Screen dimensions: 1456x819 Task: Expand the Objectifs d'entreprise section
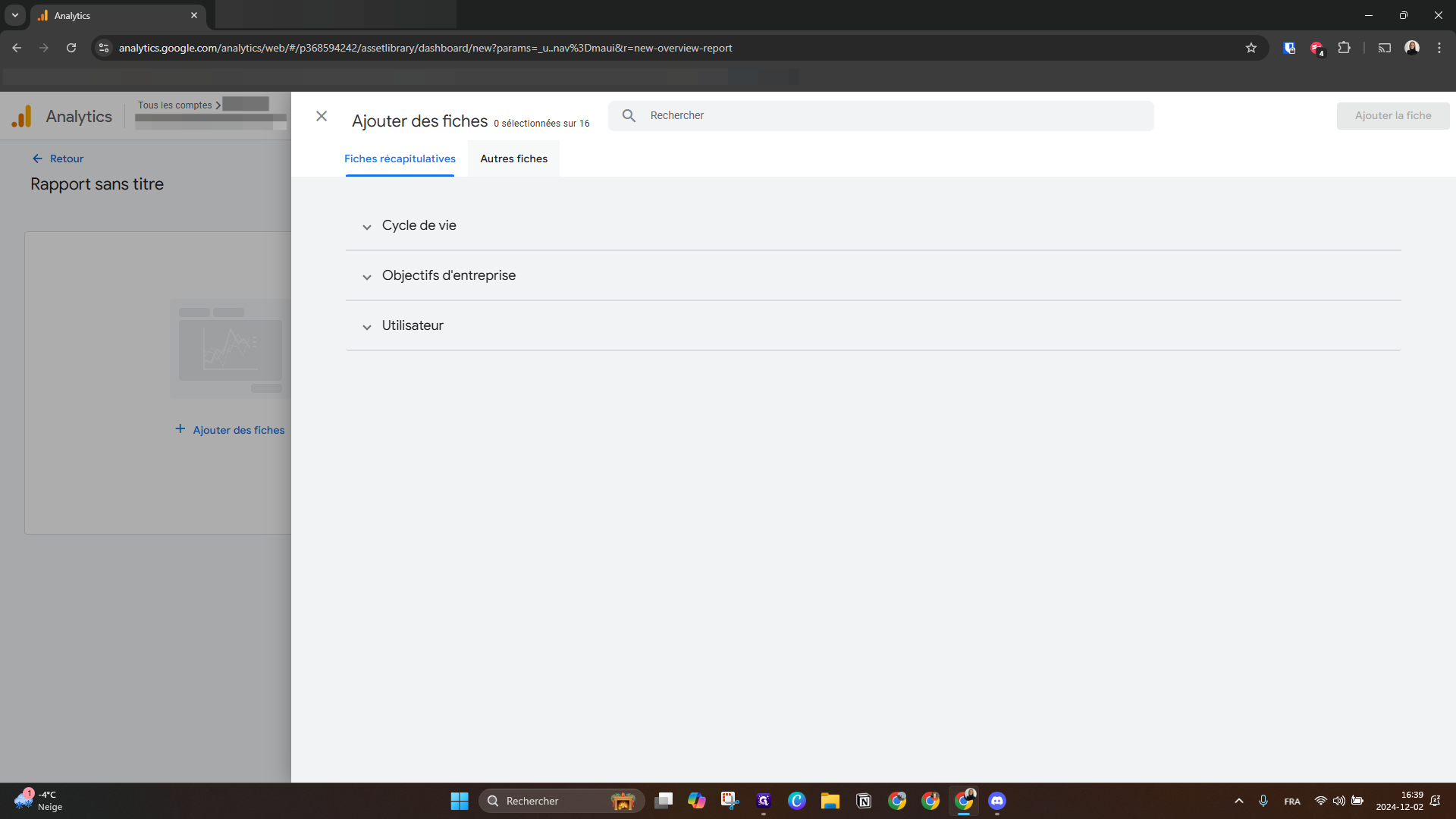(x=873, y=275)
